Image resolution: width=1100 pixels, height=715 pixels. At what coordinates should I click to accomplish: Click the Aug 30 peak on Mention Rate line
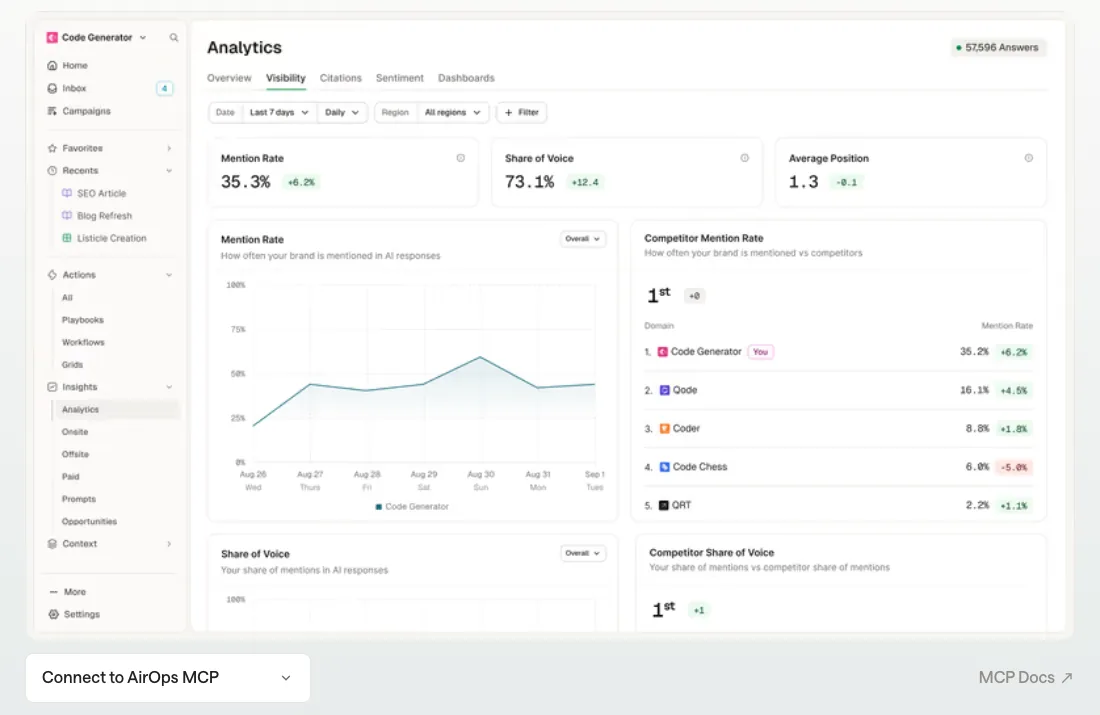(x=481, y=357)
